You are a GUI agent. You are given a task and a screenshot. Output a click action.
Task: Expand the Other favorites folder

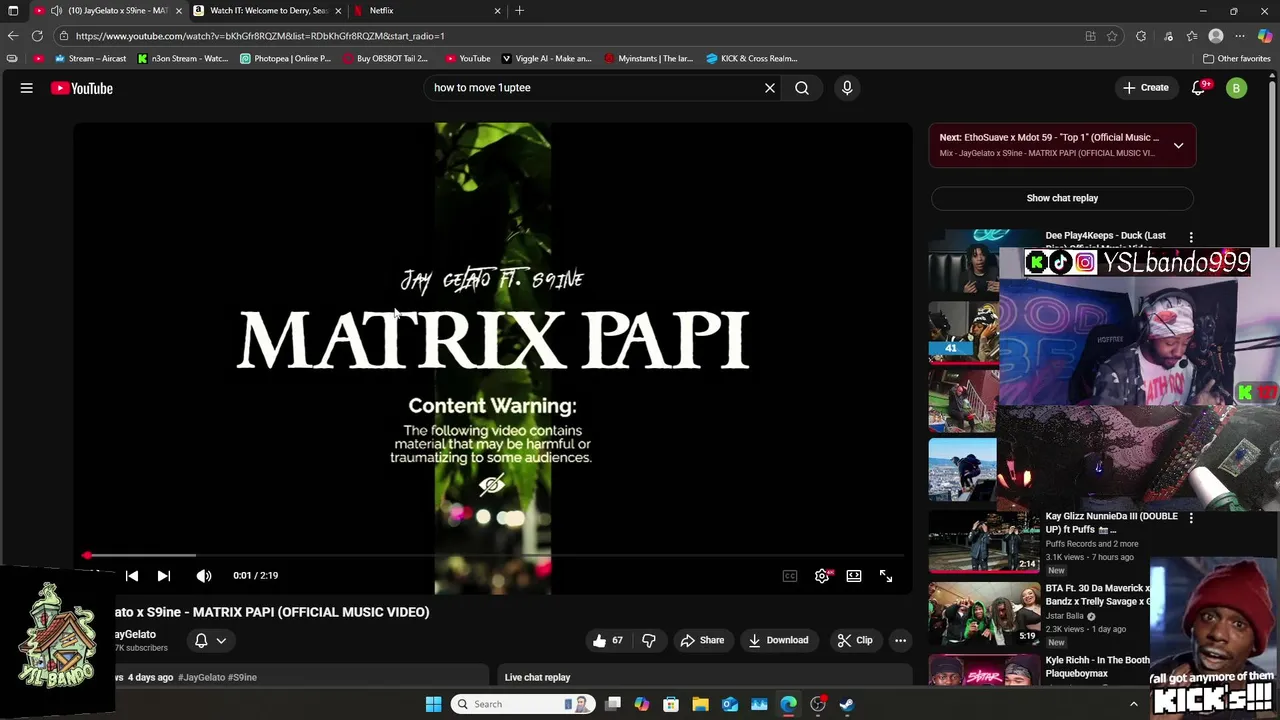click(x=1237, y=58)
